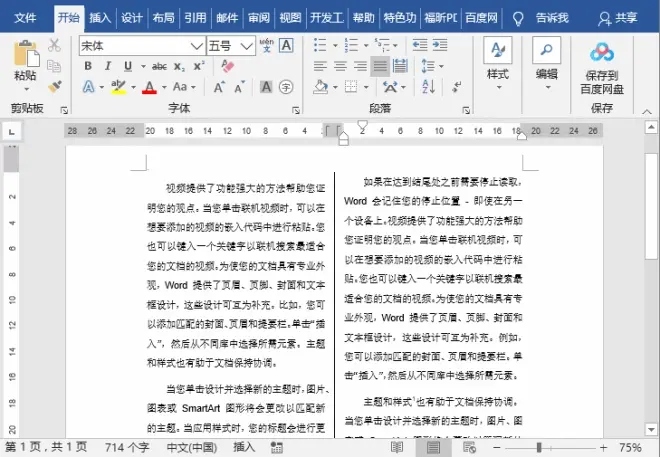Screen dimensions: 660x457
Task: Switch to the 布局 tab
Action: [x=163, y=18]
